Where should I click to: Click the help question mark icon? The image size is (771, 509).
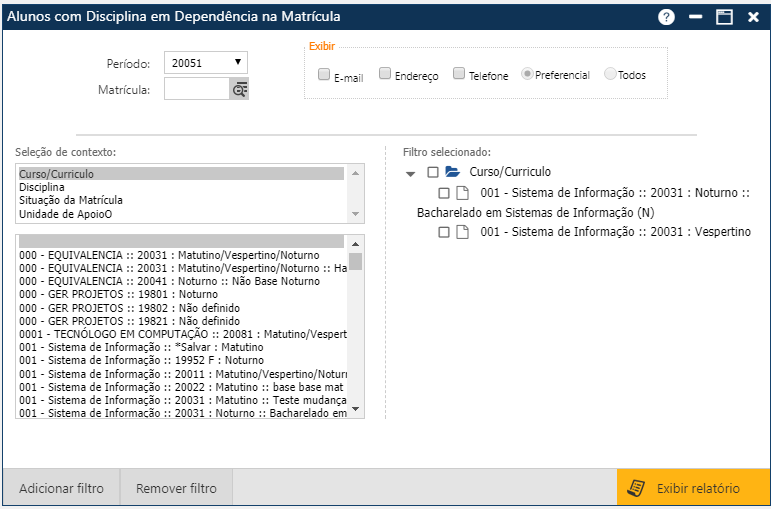point(666,17)
